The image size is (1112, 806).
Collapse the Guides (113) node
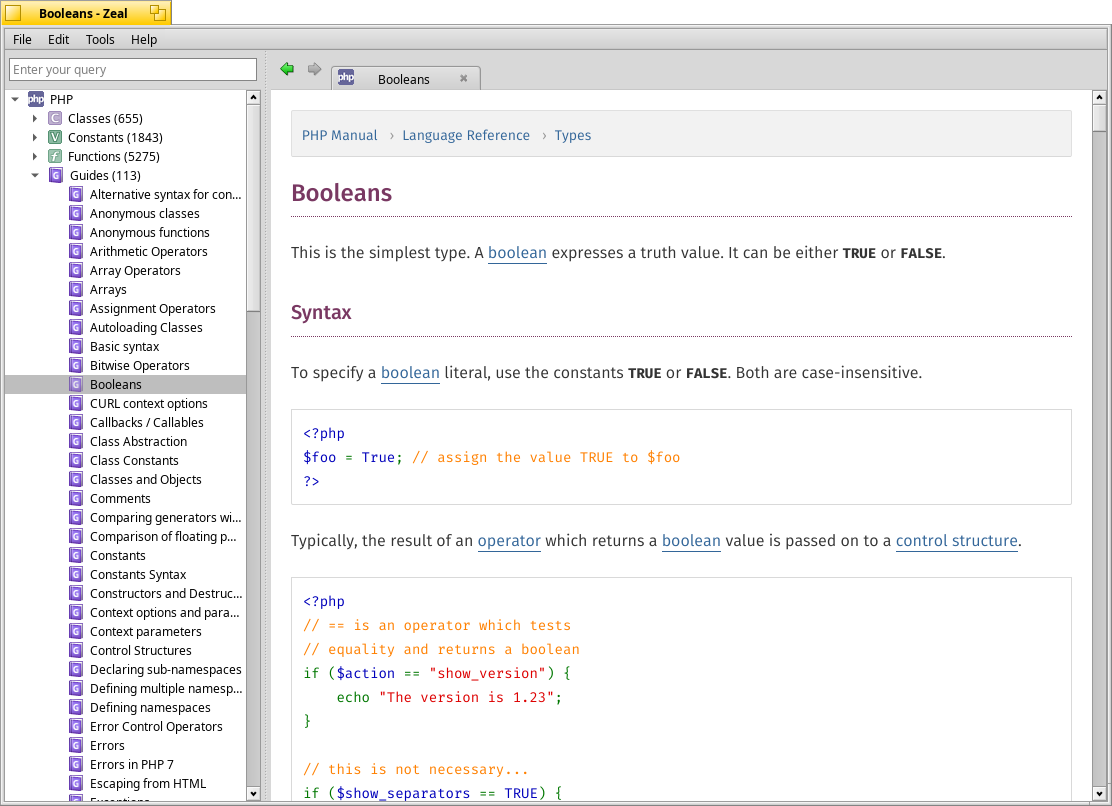pos(35,175)
